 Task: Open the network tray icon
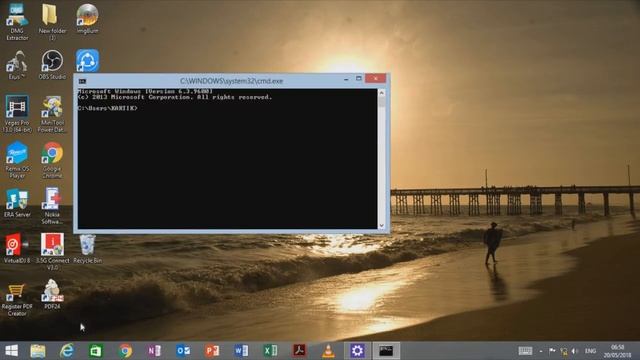click(564, 351)
